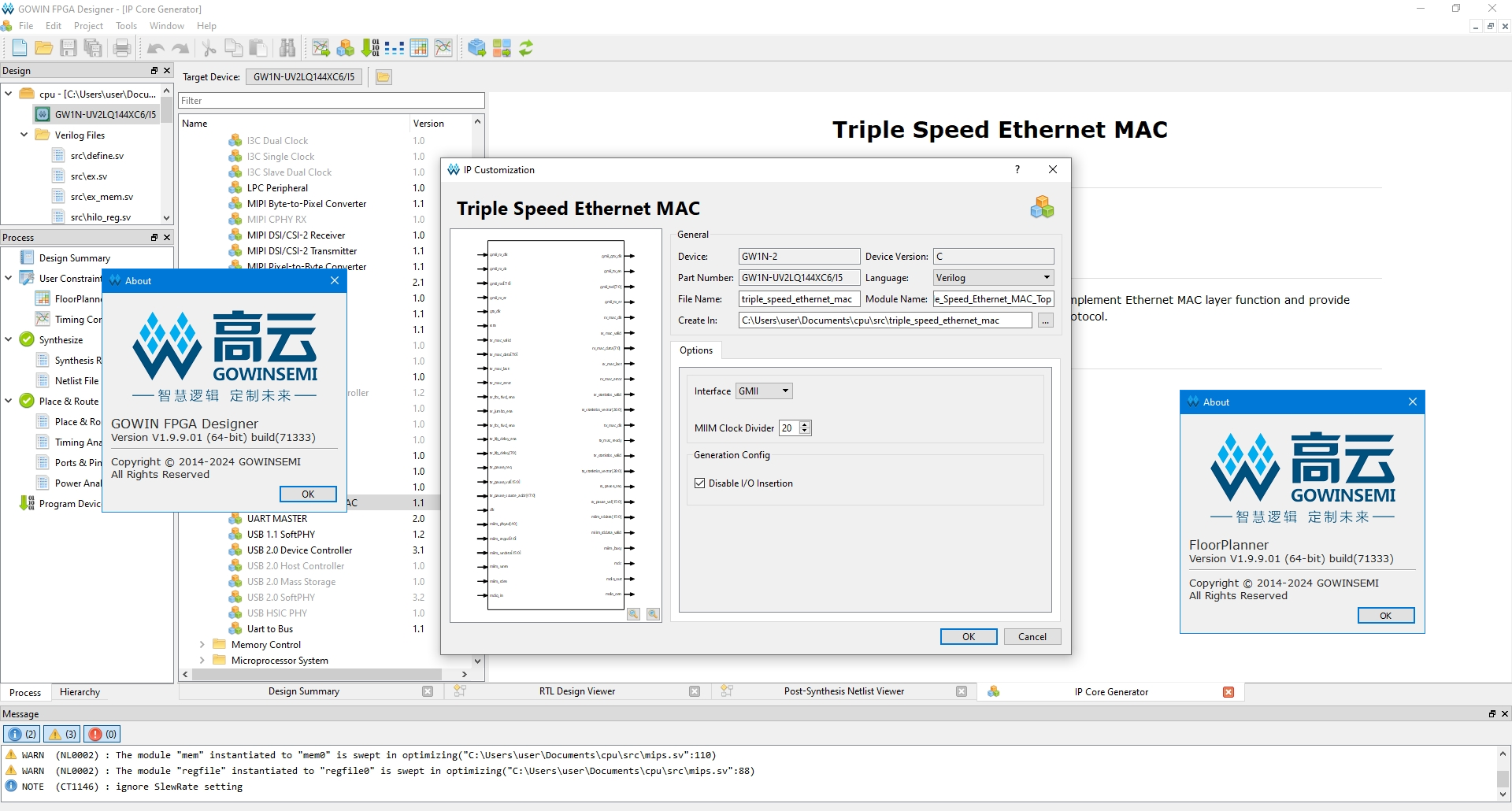Click the blue dotted schematic viewer icon
Image resolution: width=1512 pixels, height=811 pixels.
point(395,48)
